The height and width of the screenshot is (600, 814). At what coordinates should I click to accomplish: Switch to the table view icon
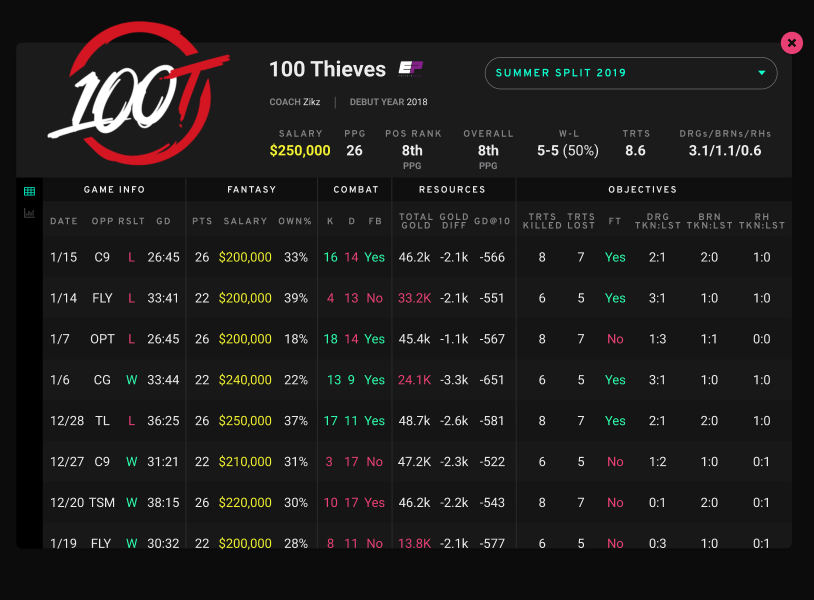(x=30, y=192)
